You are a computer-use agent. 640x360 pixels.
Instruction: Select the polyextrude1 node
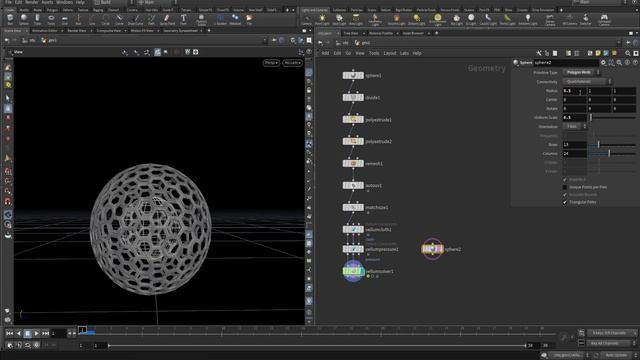click(x=353, y=120)
